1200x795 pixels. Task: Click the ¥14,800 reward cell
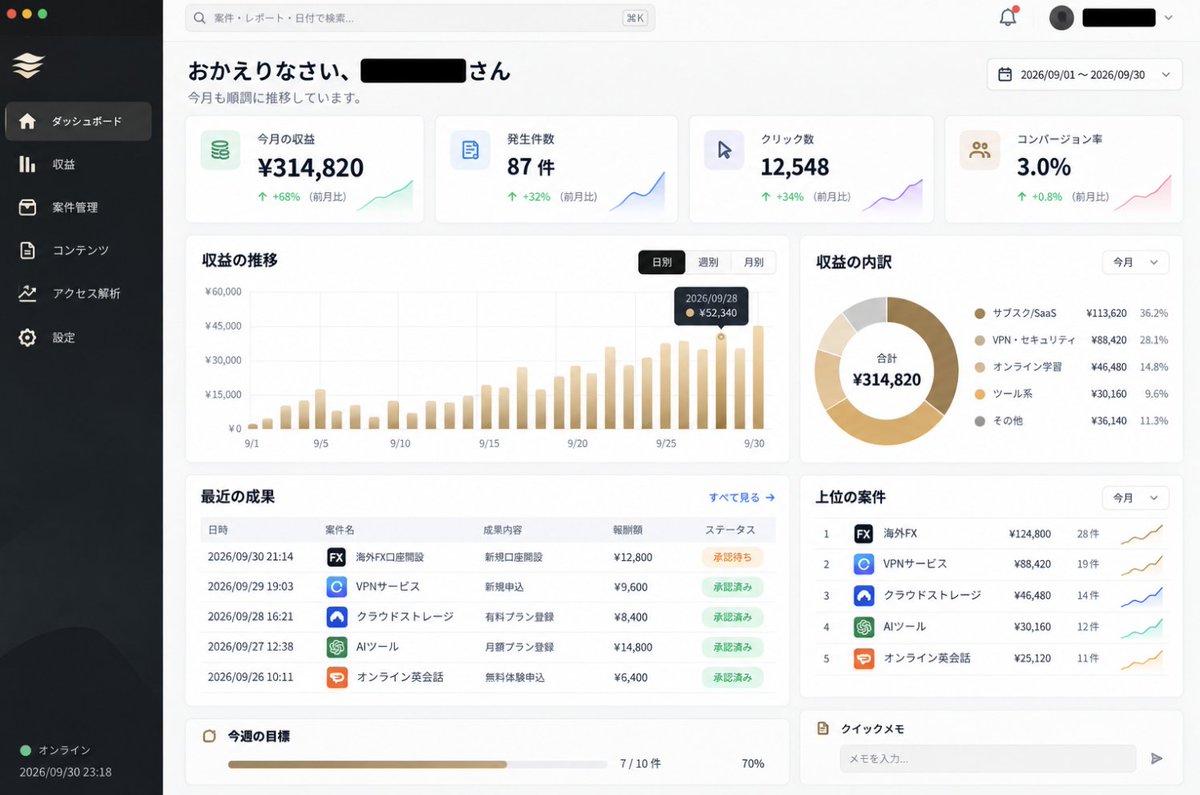tap(633, 647)
